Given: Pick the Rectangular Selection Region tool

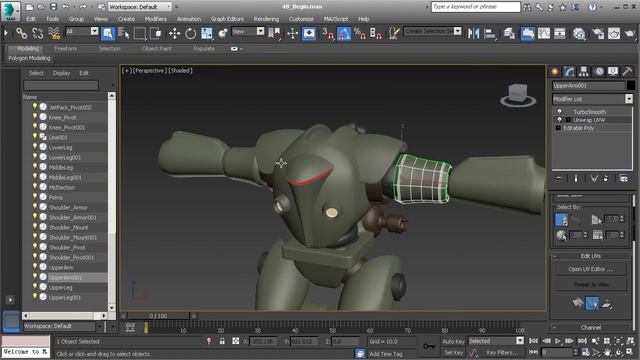Looking at the screenshot, I should click(140, 33).
